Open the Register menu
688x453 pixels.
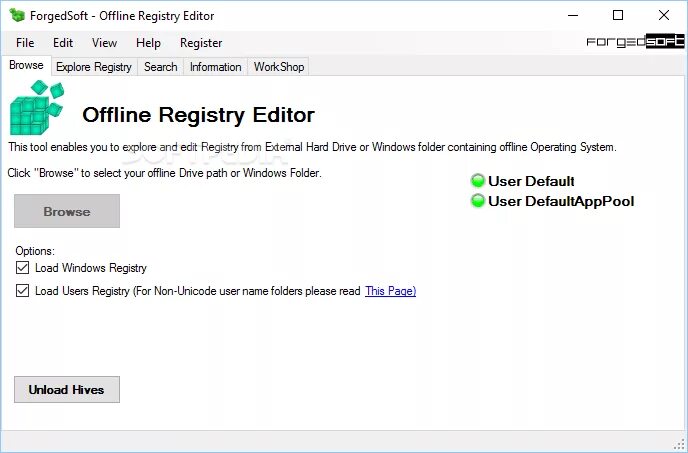[x=201, y=43]
